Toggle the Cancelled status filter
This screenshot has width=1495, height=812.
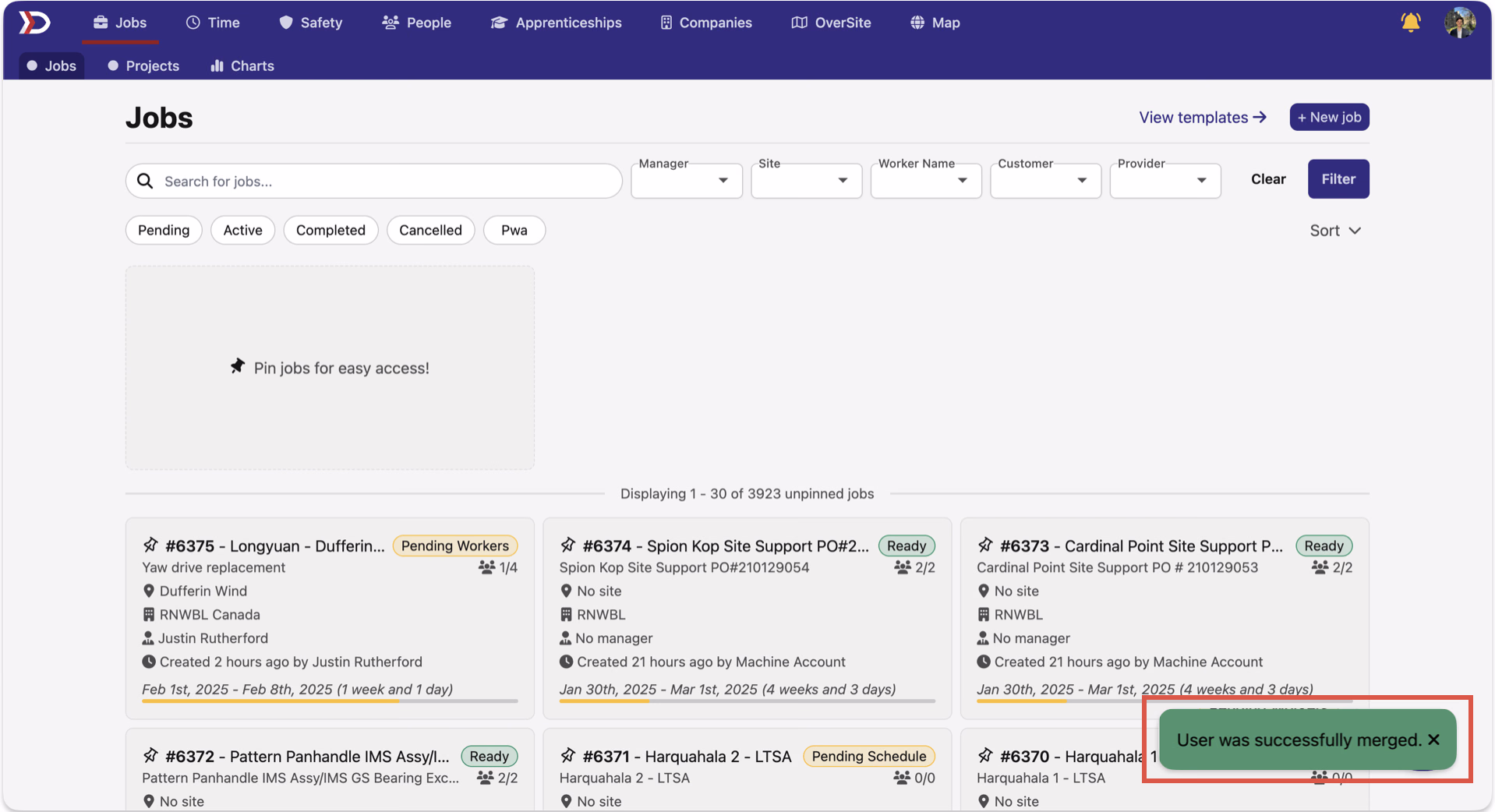point(430,230)
